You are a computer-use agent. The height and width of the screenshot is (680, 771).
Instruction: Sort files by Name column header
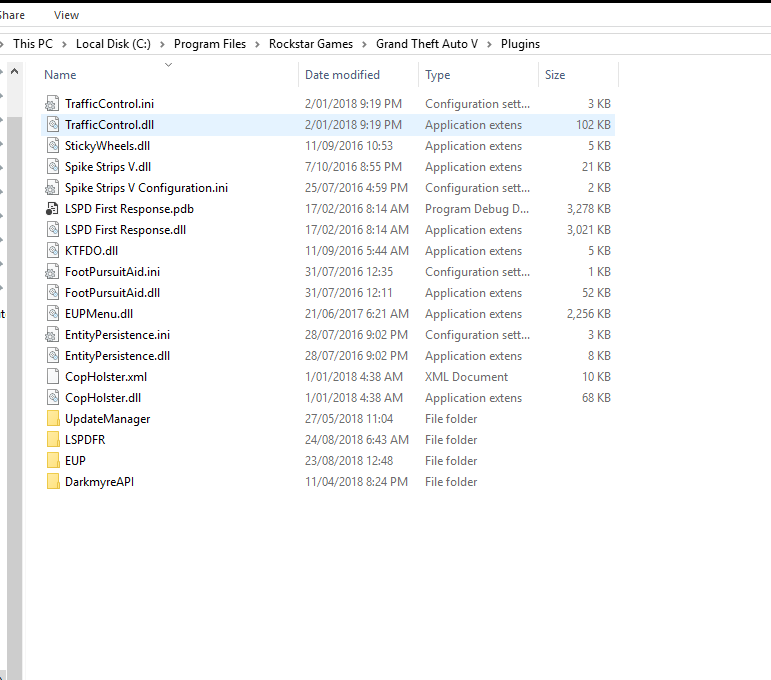[60, 75]
